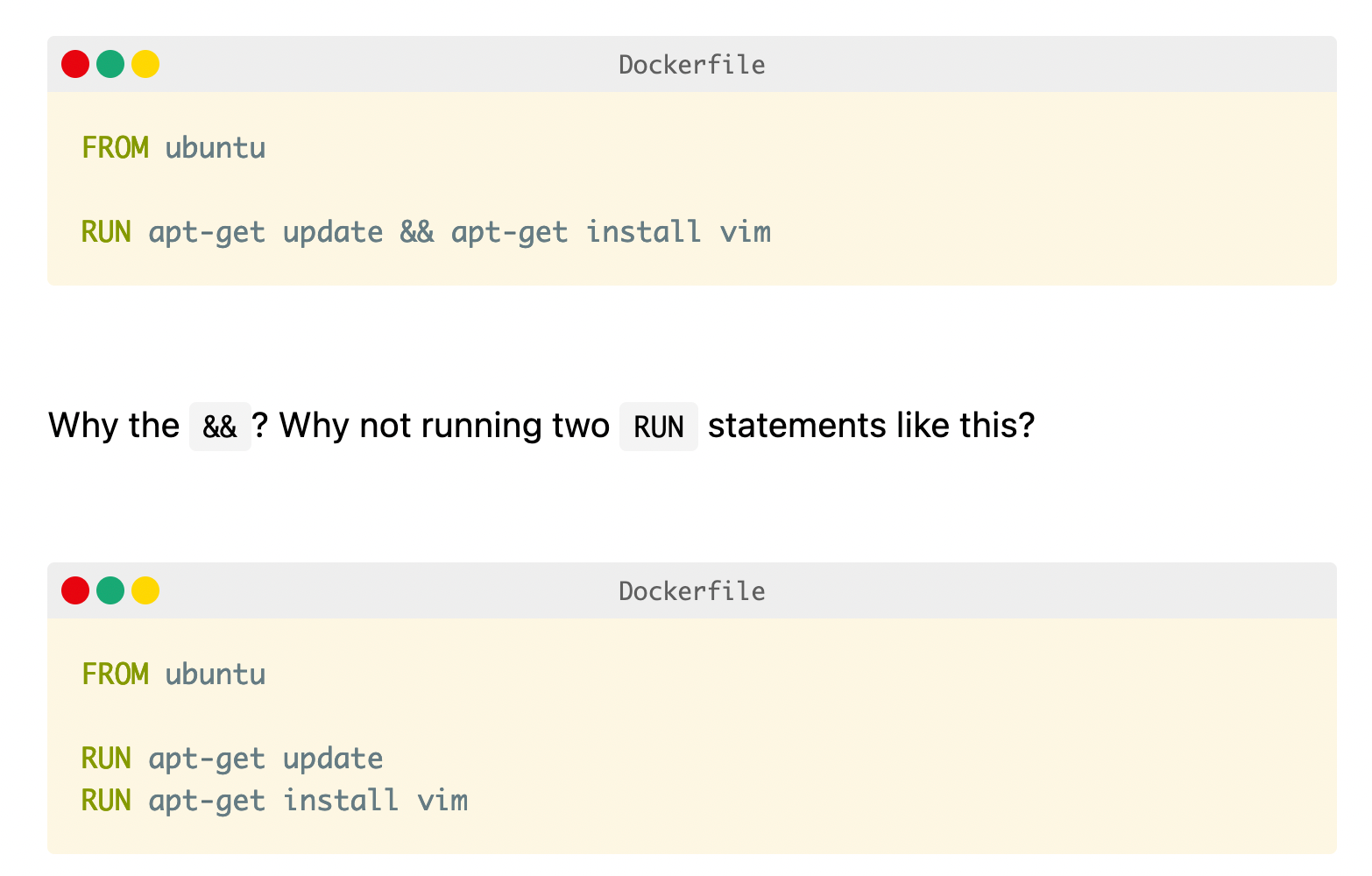Click the inline RUN code snippet in the paragraph

coord(659,427)
